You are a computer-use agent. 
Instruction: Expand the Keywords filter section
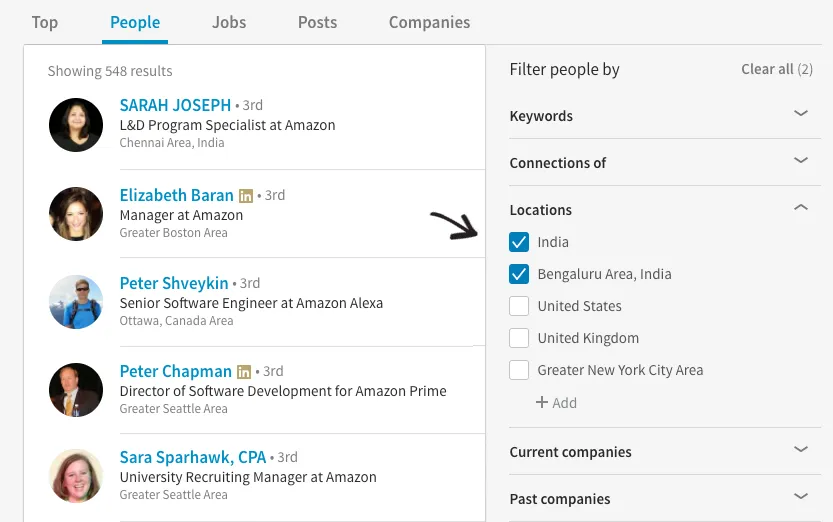tap(801, 113)
